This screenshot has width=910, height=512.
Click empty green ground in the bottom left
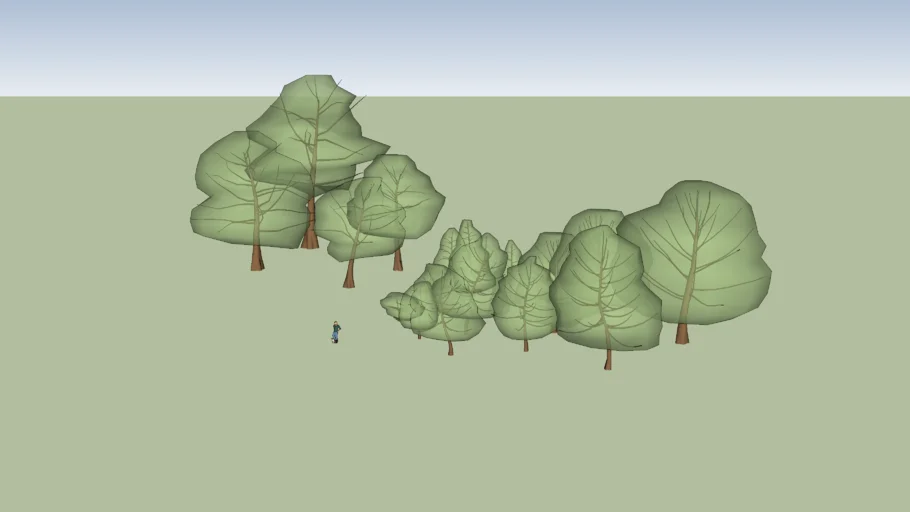120,440
